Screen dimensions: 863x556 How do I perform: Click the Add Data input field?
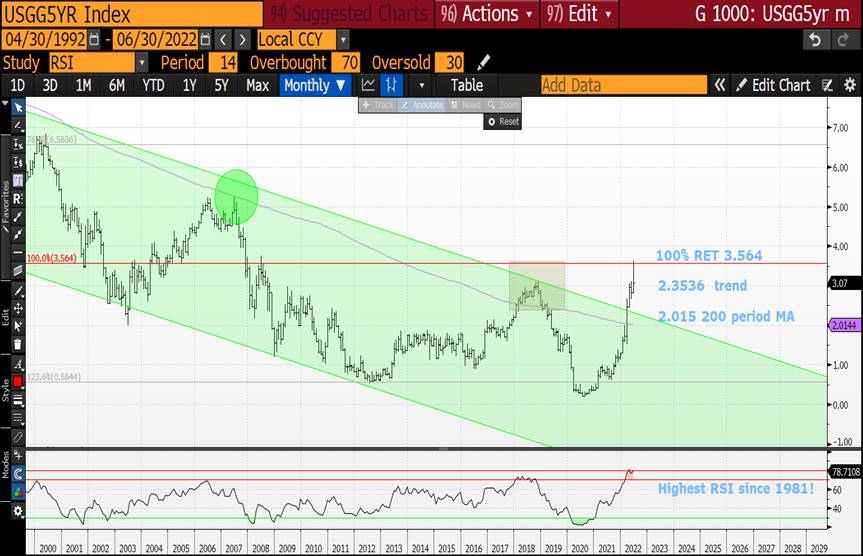tap(624, 85)
